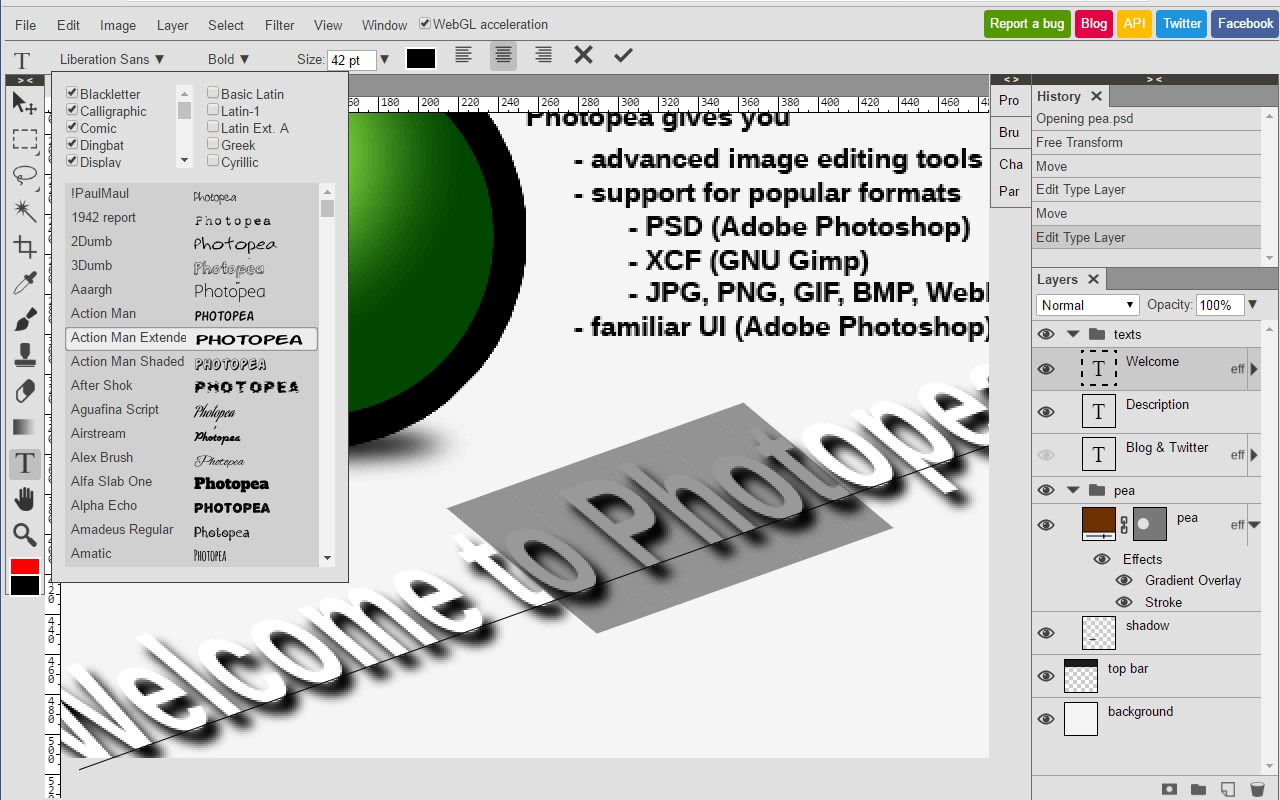1280x800 pixels.
Task: Open the font size dropdown arrow
Action: click(384, 60)
